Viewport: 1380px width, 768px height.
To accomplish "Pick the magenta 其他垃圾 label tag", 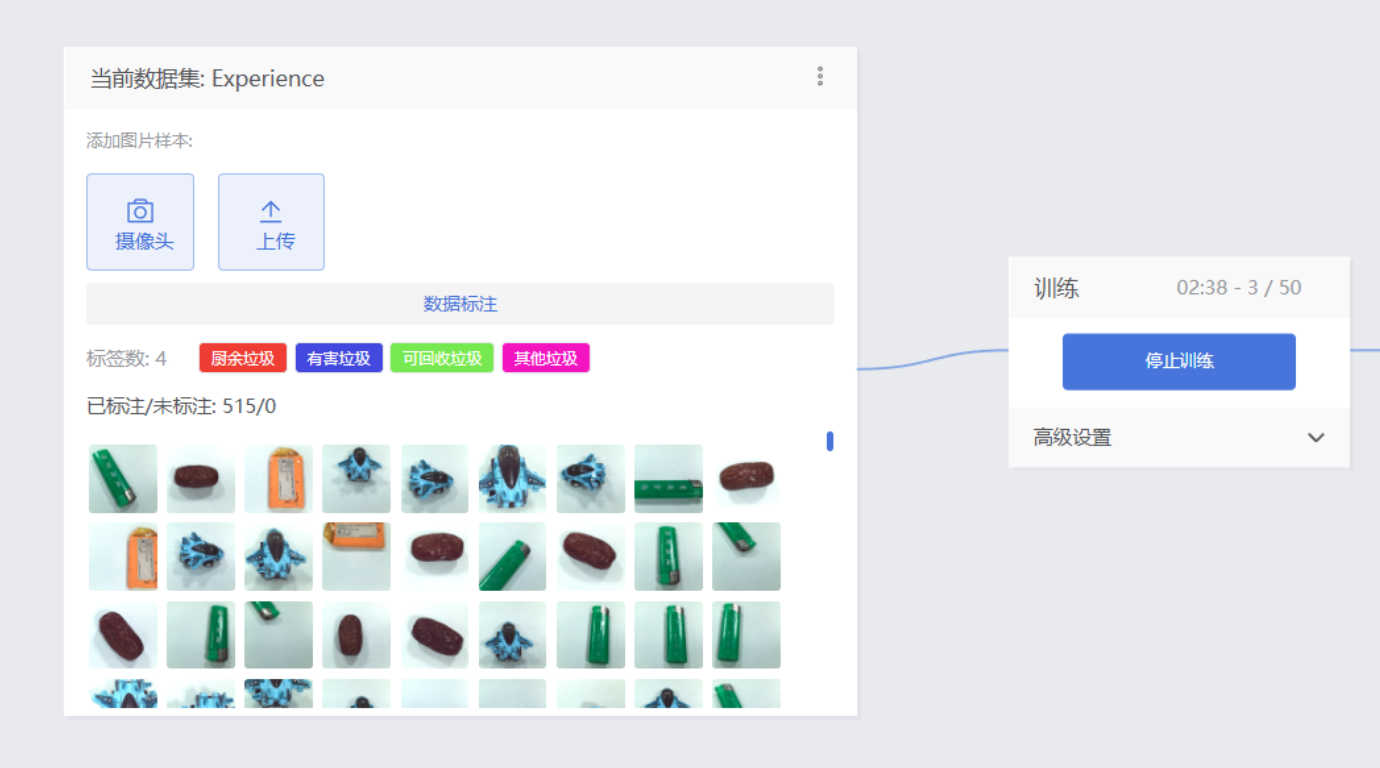I will (x=546, y=358).
